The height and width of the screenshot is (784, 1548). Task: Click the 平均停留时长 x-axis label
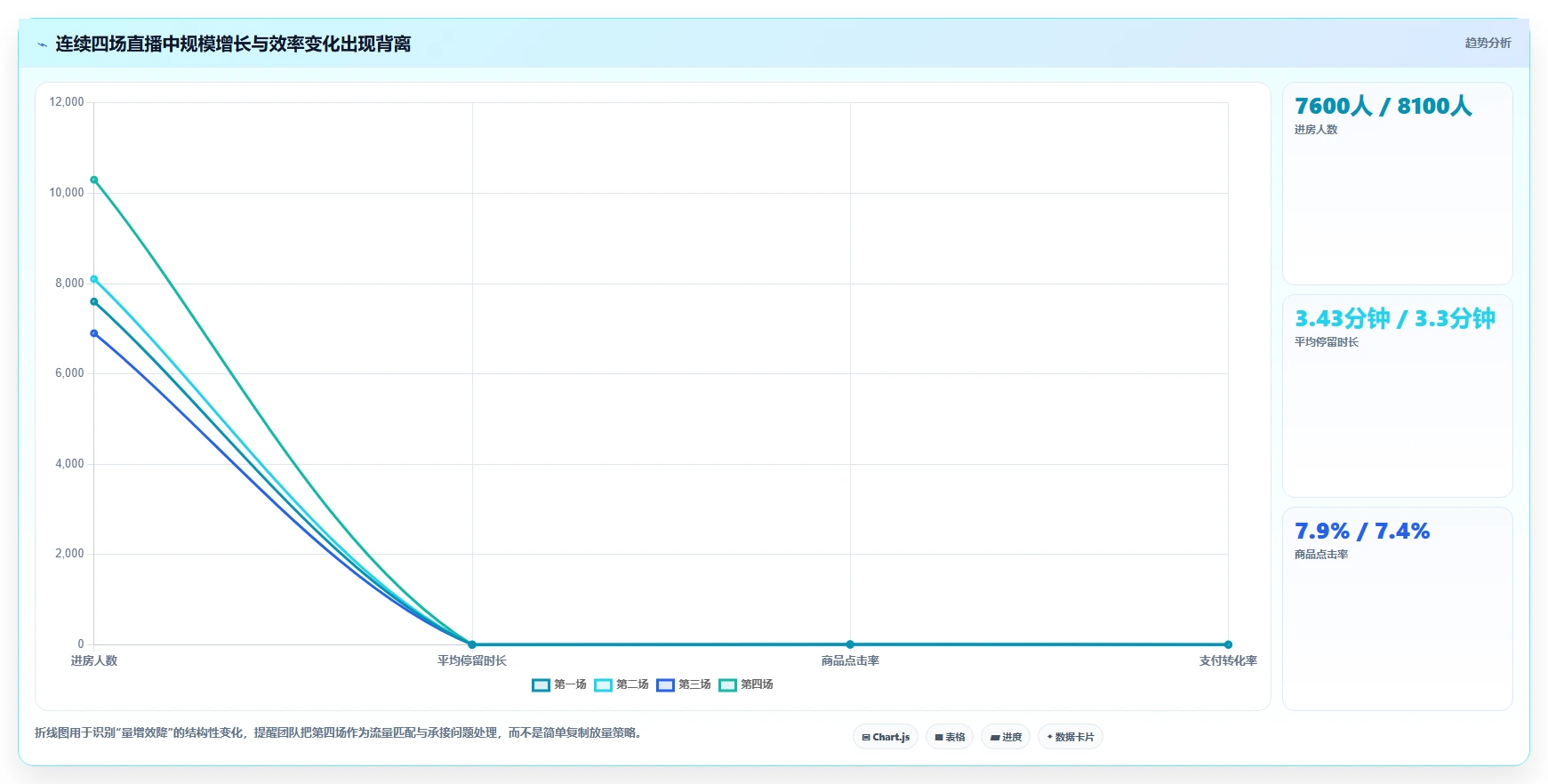click(472, 660)
